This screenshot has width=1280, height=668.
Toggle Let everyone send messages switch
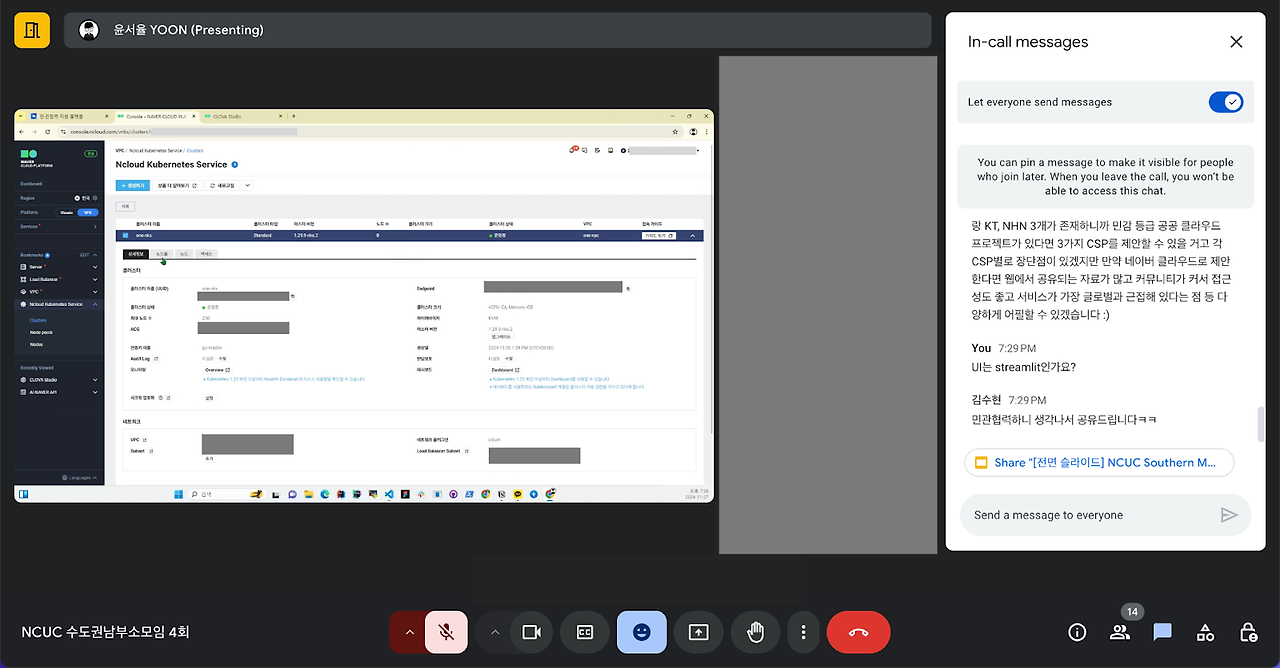(x=1226, y=102)
